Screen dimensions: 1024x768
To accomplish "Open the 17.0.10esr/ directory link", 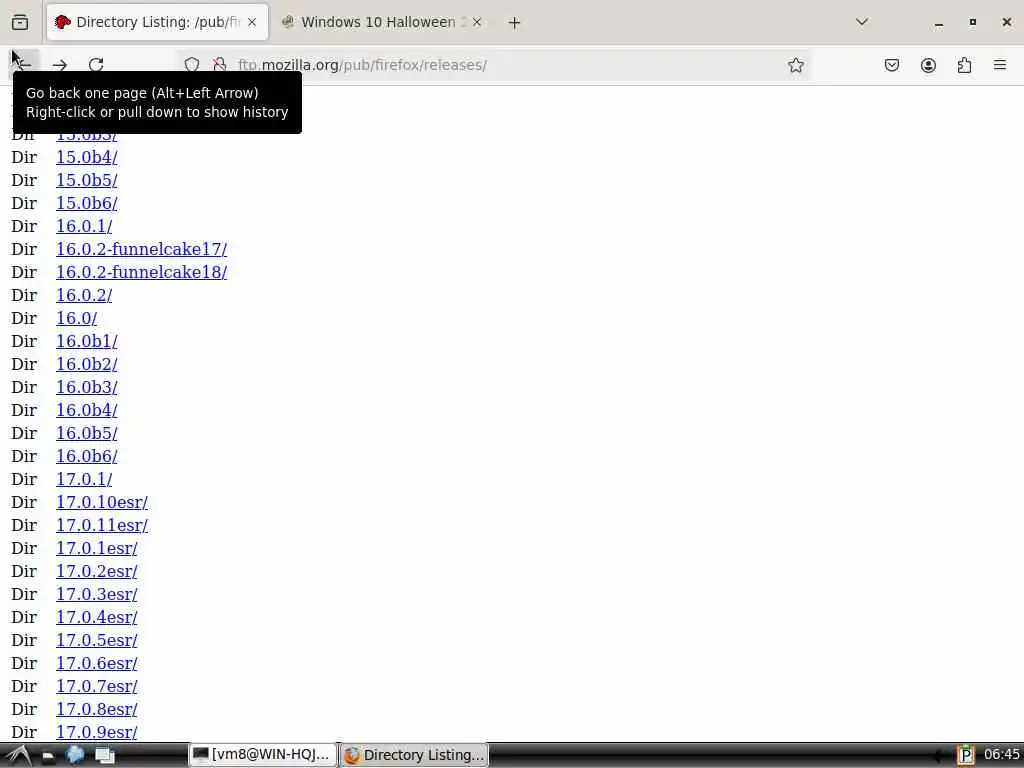I will 102,502.
